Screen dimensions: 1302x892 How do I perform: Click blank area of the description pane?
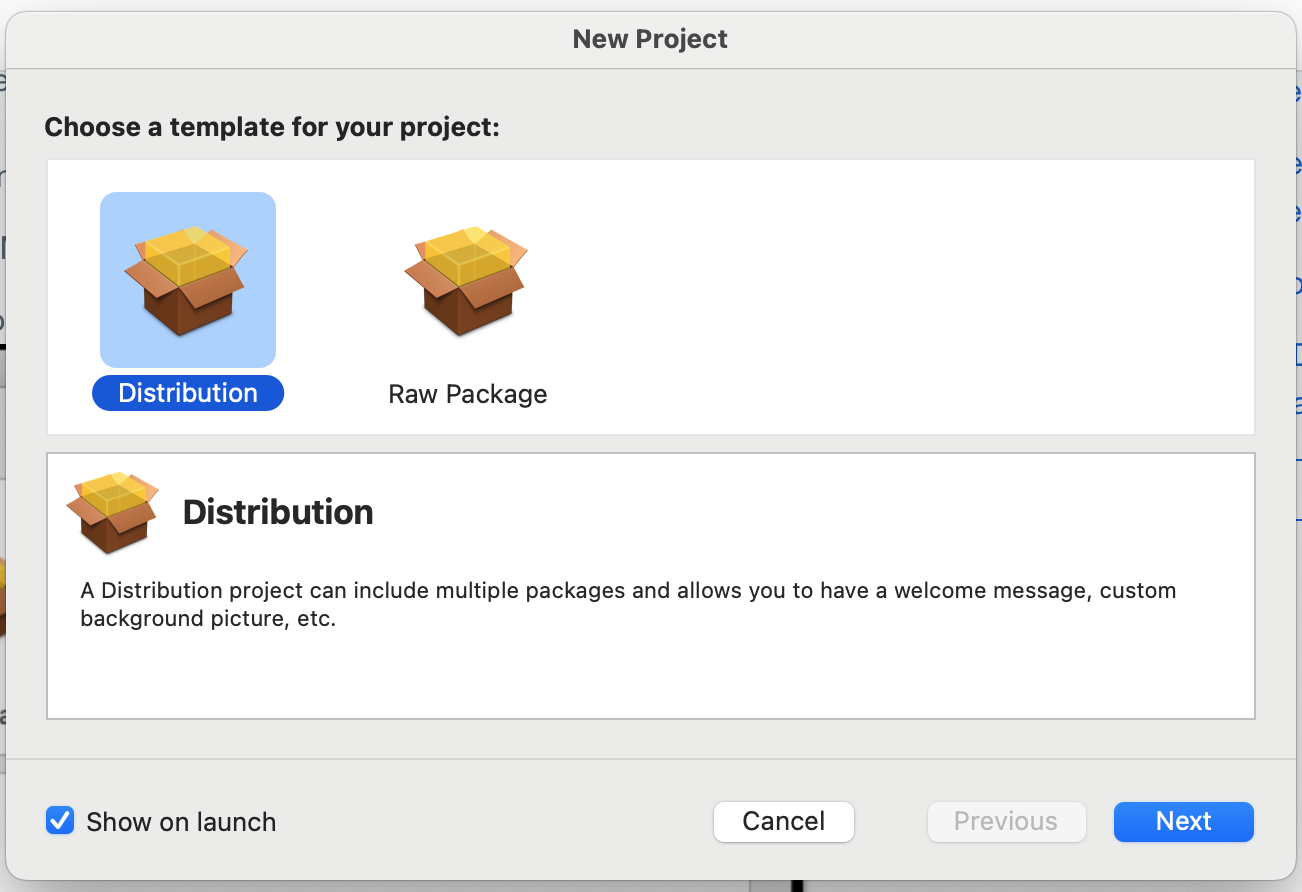click(650, 675)
